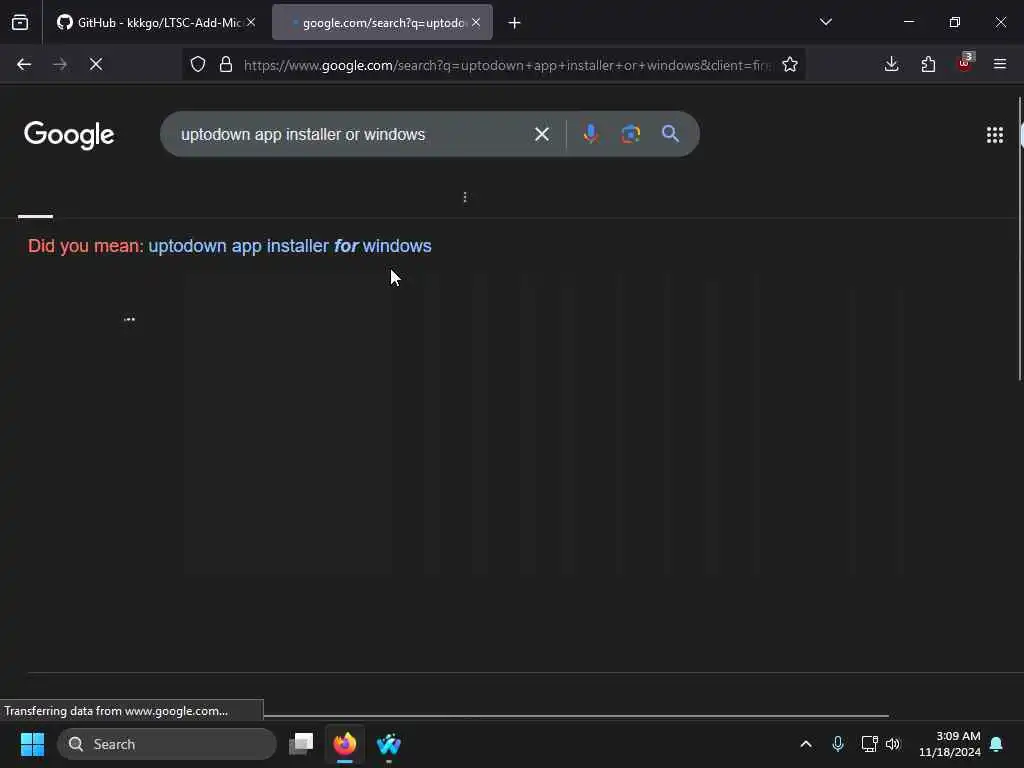The width and height of the screenshot is (1024, 768).
Task: Focus the URL address bar
Action: click(x=507, y=65)
